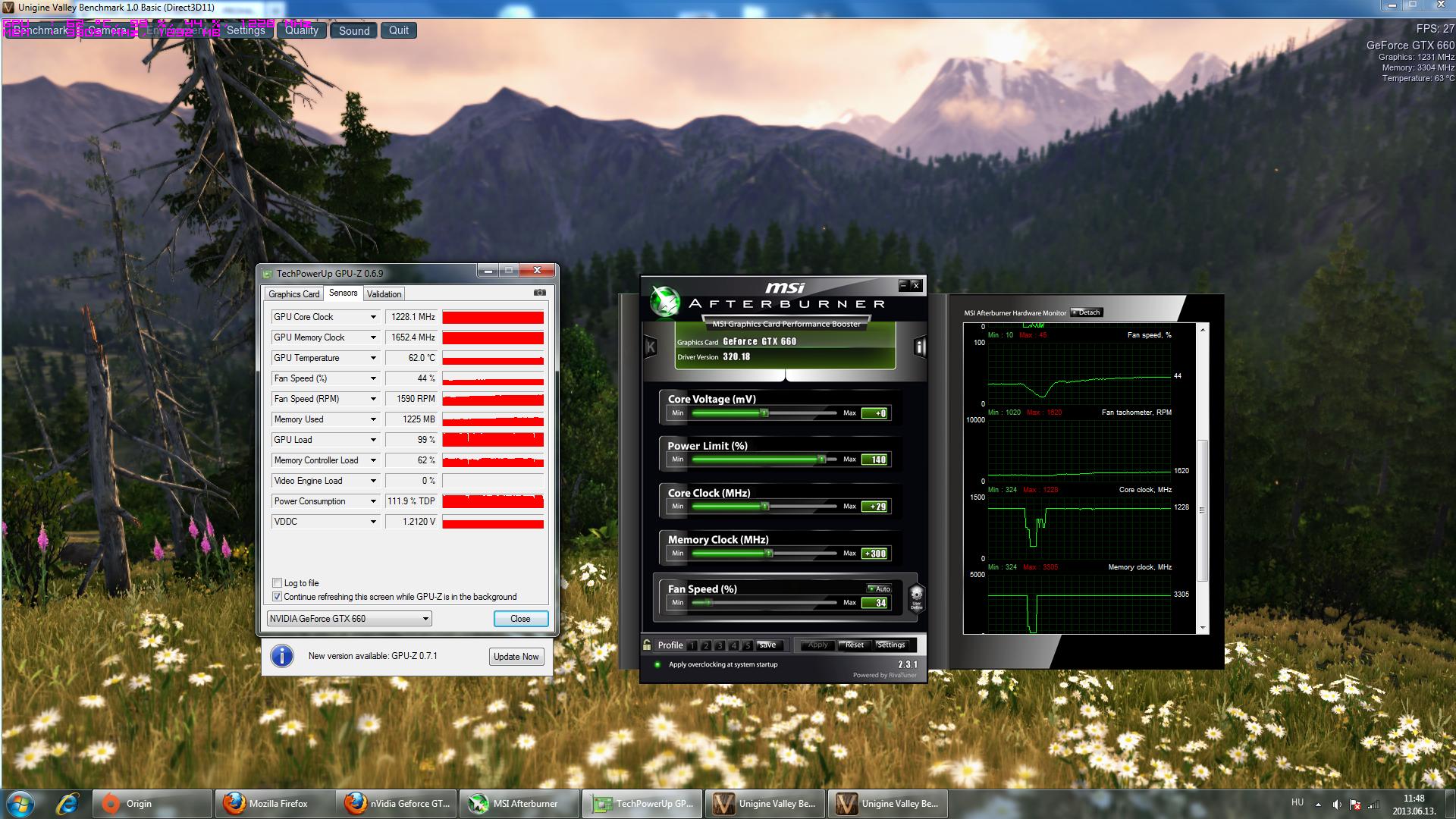Switch to nVidia Geforce GT... Firefox window

point(397,804)
